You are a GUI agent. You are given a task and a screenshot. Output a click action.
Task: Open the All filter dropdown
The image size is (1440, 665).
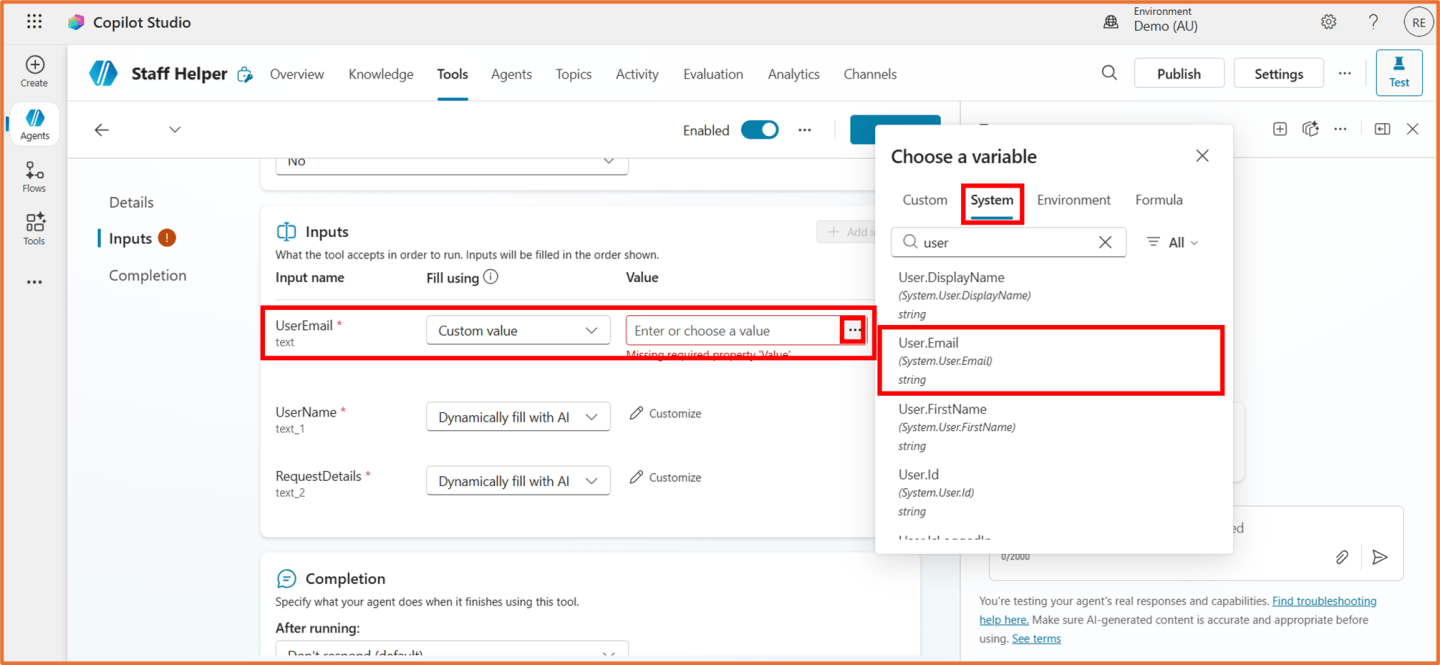click(x=1172, y=242)
